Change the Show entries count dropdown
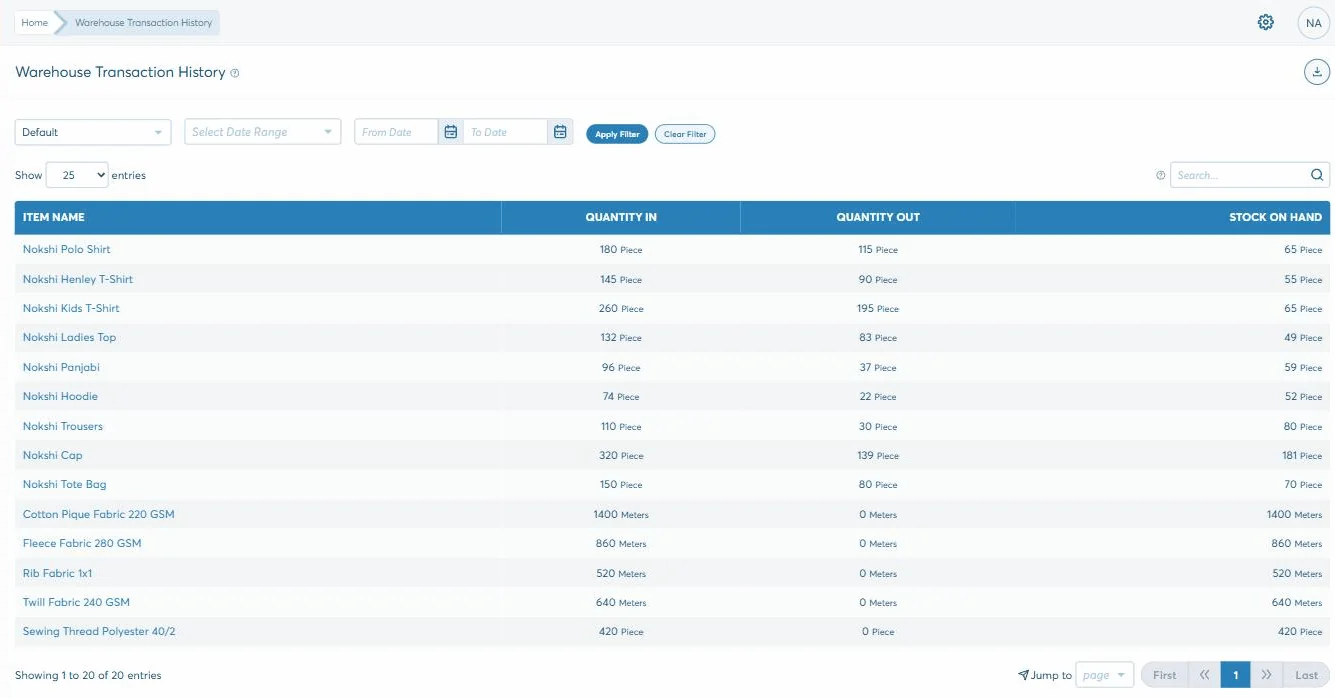1335x698 pixels. coord(77,175)
